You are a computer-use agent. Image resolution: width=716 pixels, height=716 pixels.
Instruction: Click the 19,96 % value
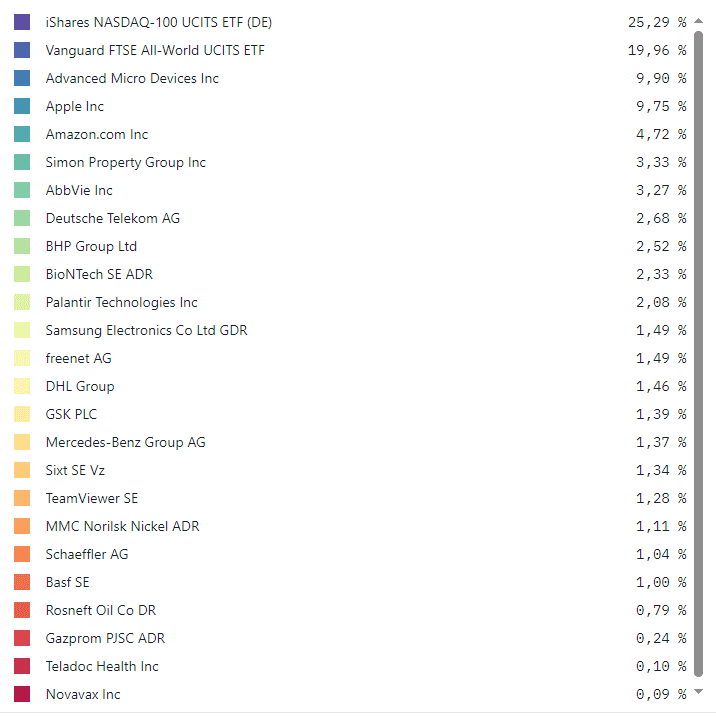[657, 50]
